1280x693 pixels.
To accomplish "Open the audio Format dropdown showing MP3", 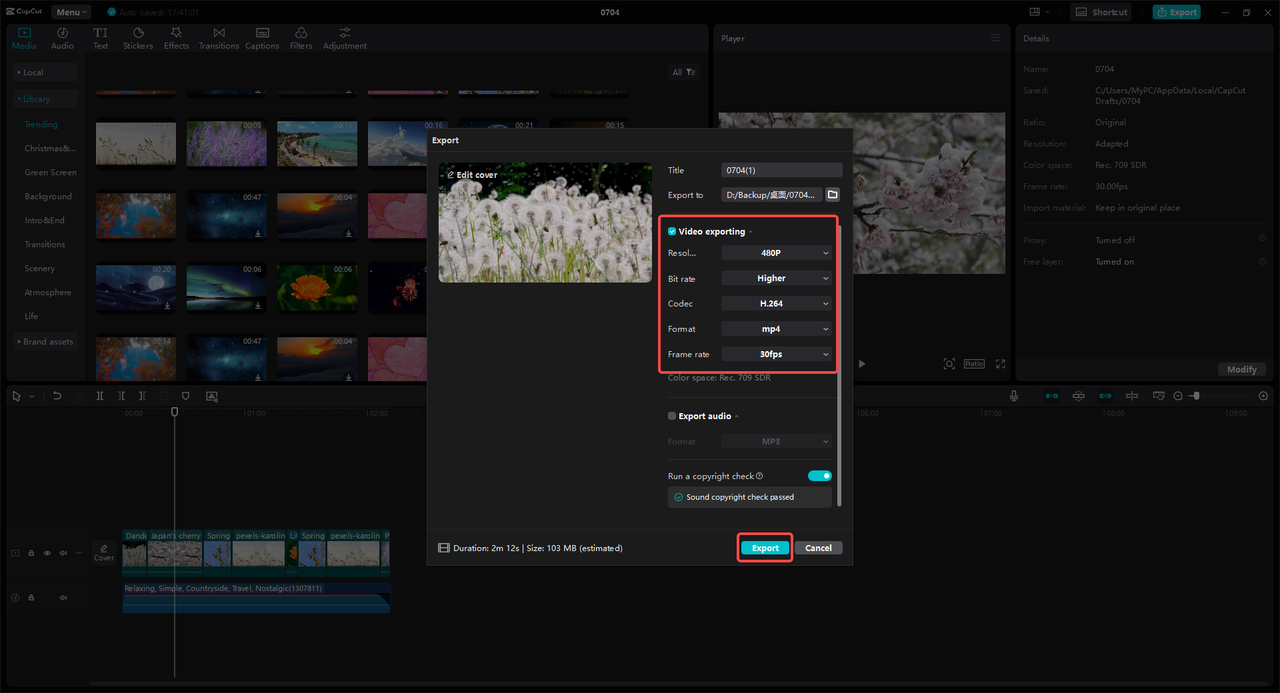I will [x=776, y=441].
